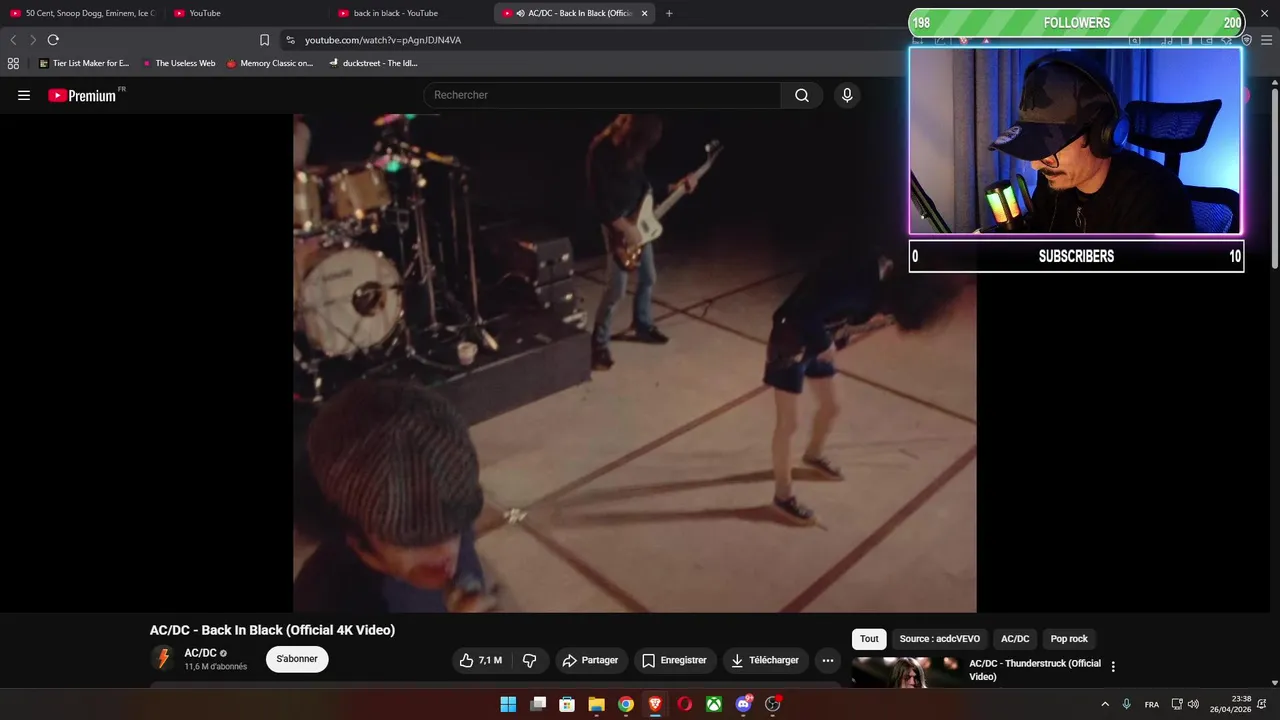This screenshot has width=1280, height=720.
Task: Open the FRA input language switcher
Action: pyautogui.click(x=1152, y=704)
